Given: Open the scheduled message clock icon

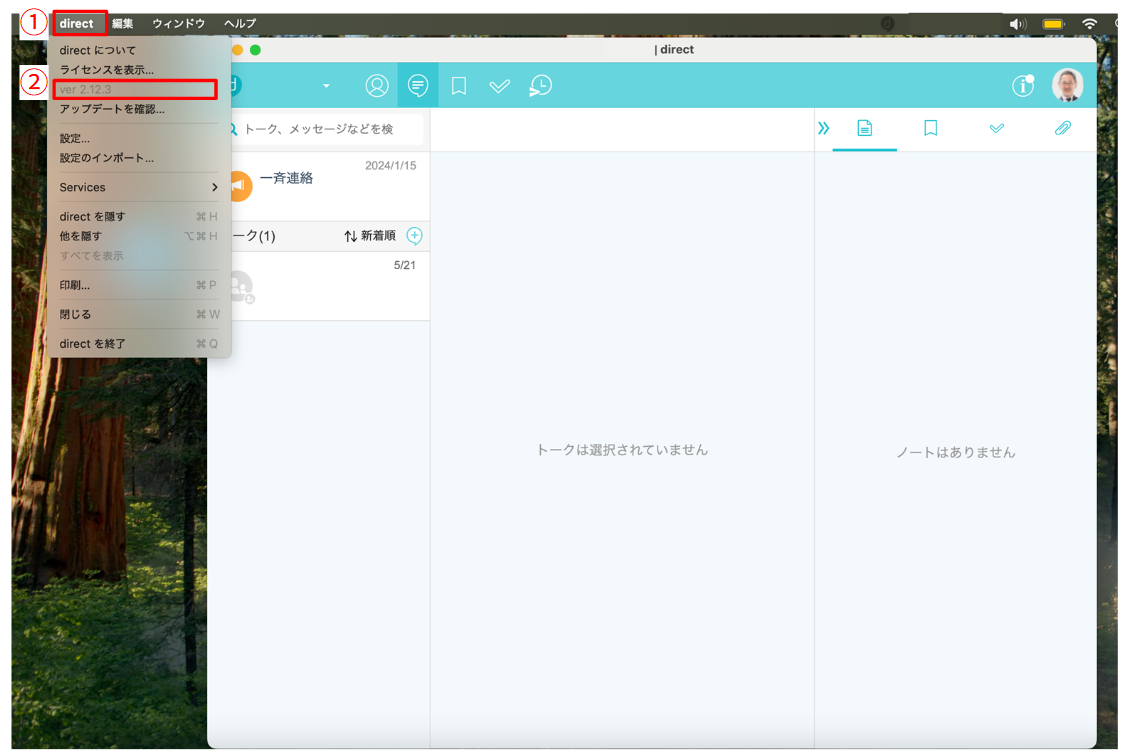Looking at the screenshot, I should tap(540, 86).
